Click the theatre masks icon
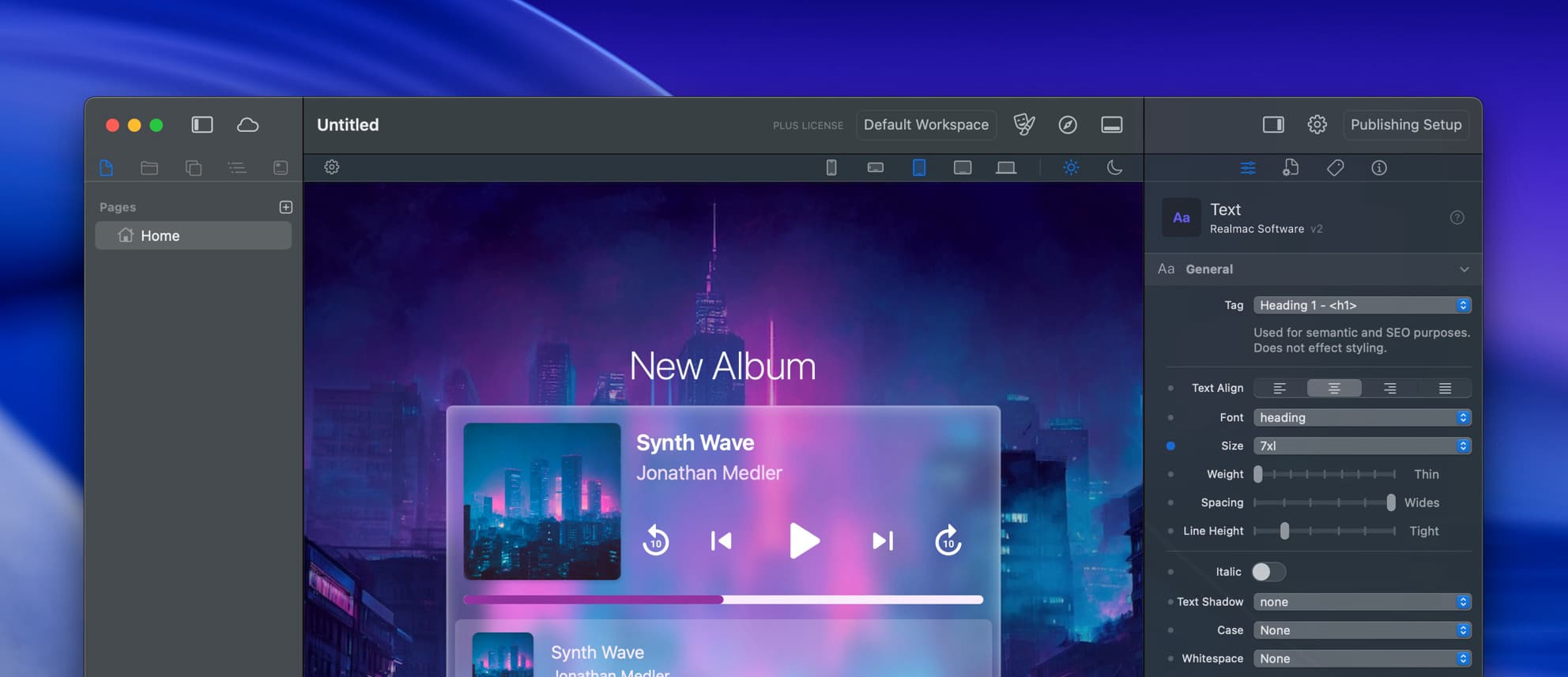1568x677 pixels. 1024,125
